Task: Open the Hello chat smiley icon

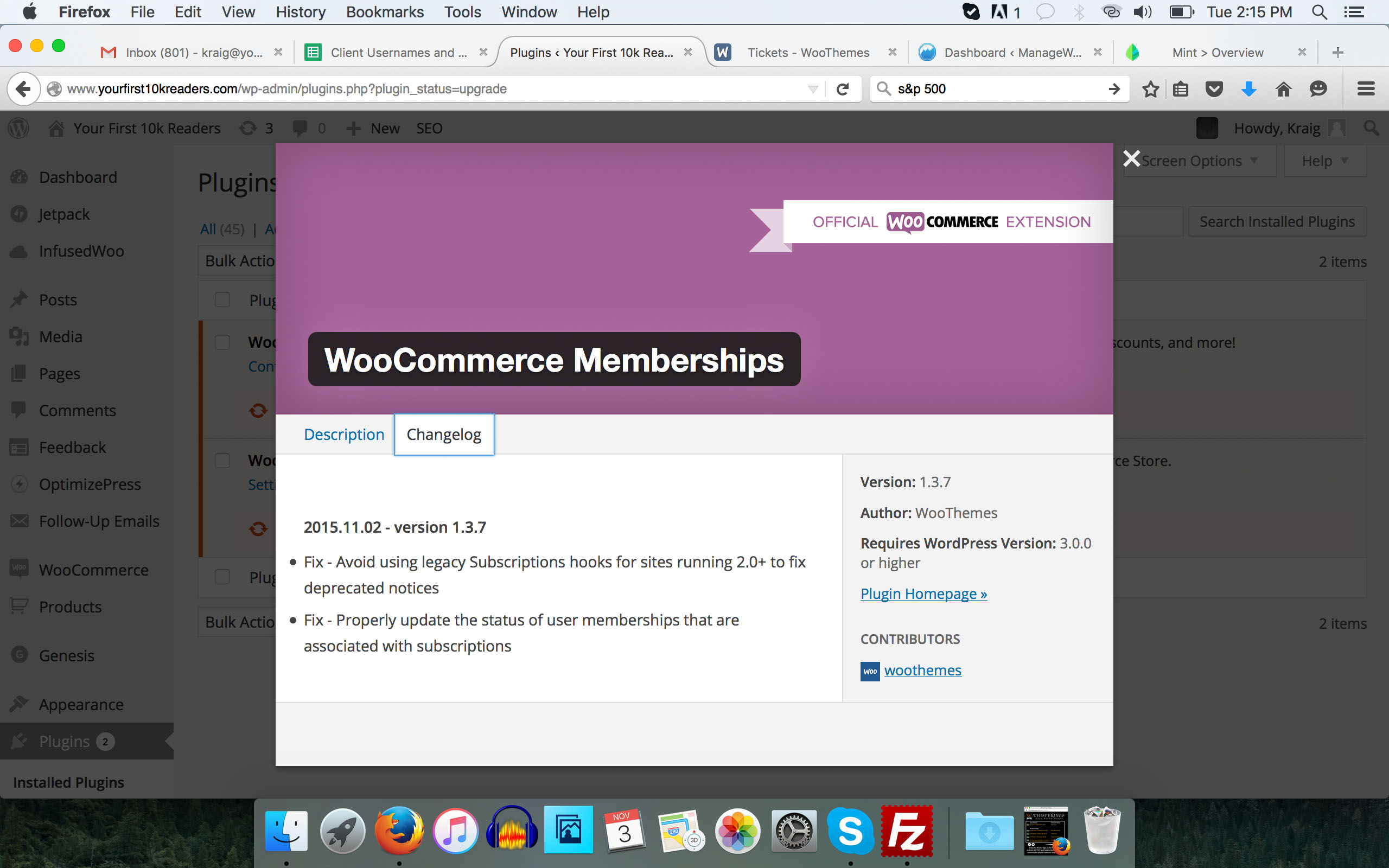Action: click(1318, 89)
